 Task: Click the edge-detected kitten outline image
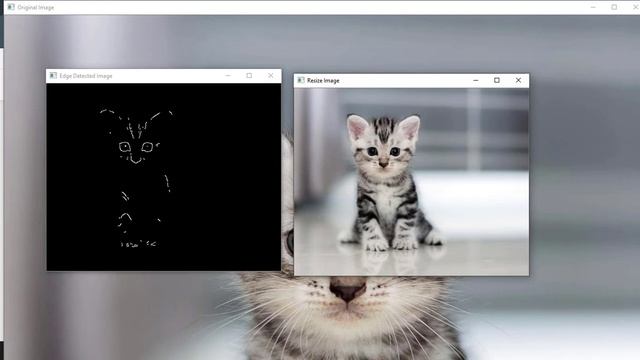click(x=164, y=177)
